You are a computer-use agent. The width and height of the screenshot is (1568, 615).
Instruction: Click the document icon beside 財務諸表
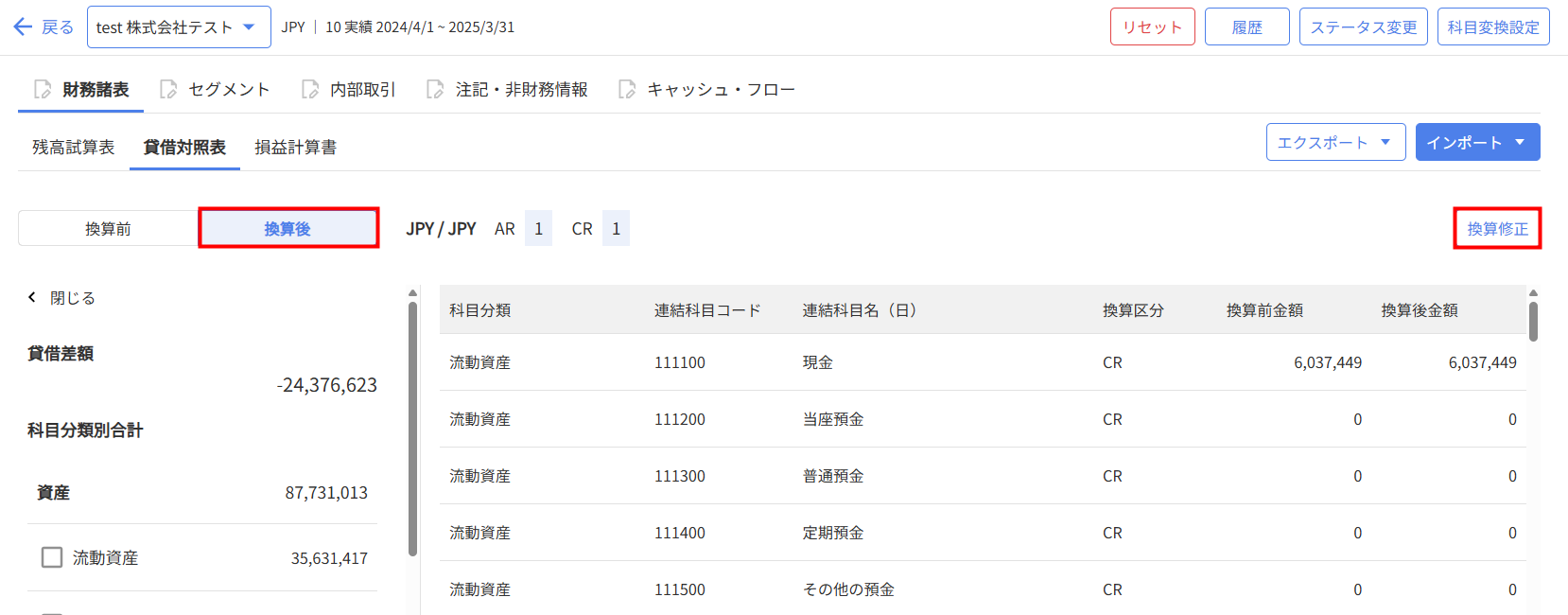click(x=43, y=89)
